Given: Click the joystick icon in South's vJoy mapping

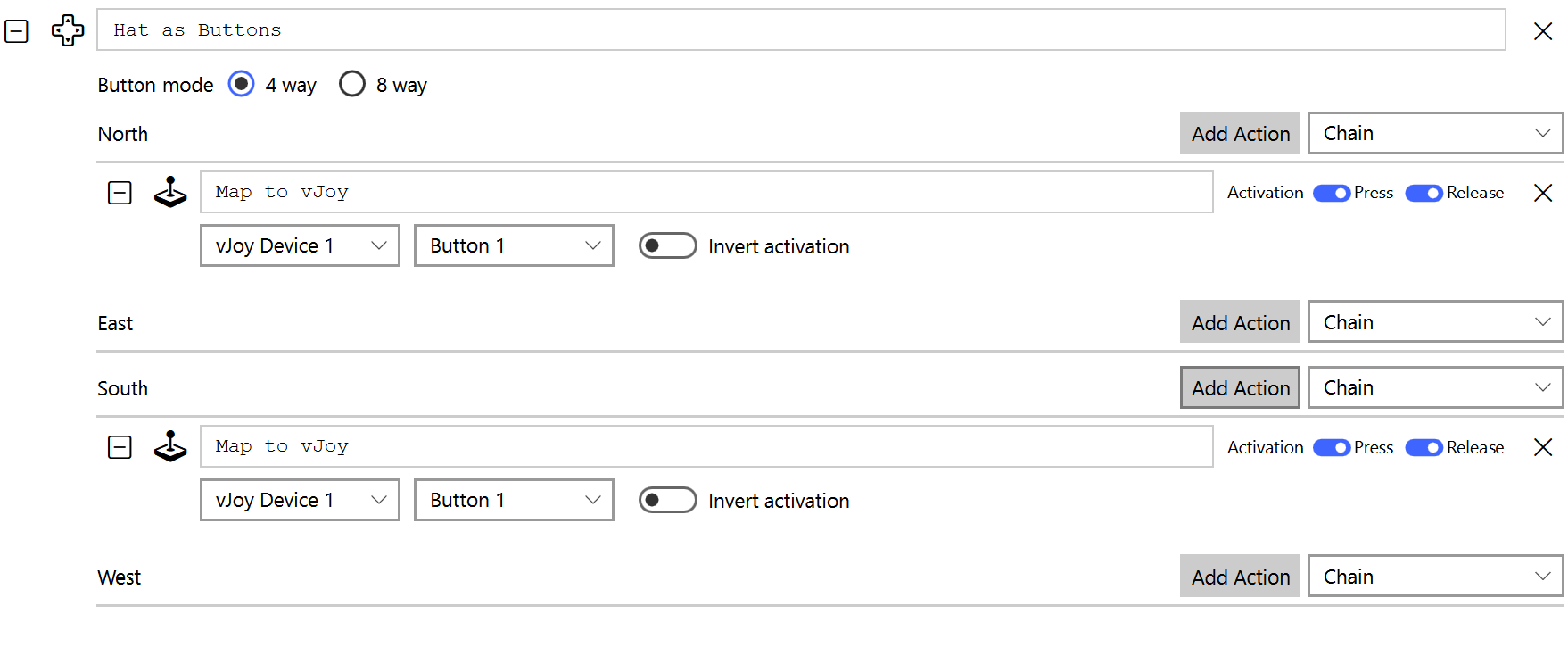Looking at the screenshot, I should pyautogui.click(x=169, y=446).
